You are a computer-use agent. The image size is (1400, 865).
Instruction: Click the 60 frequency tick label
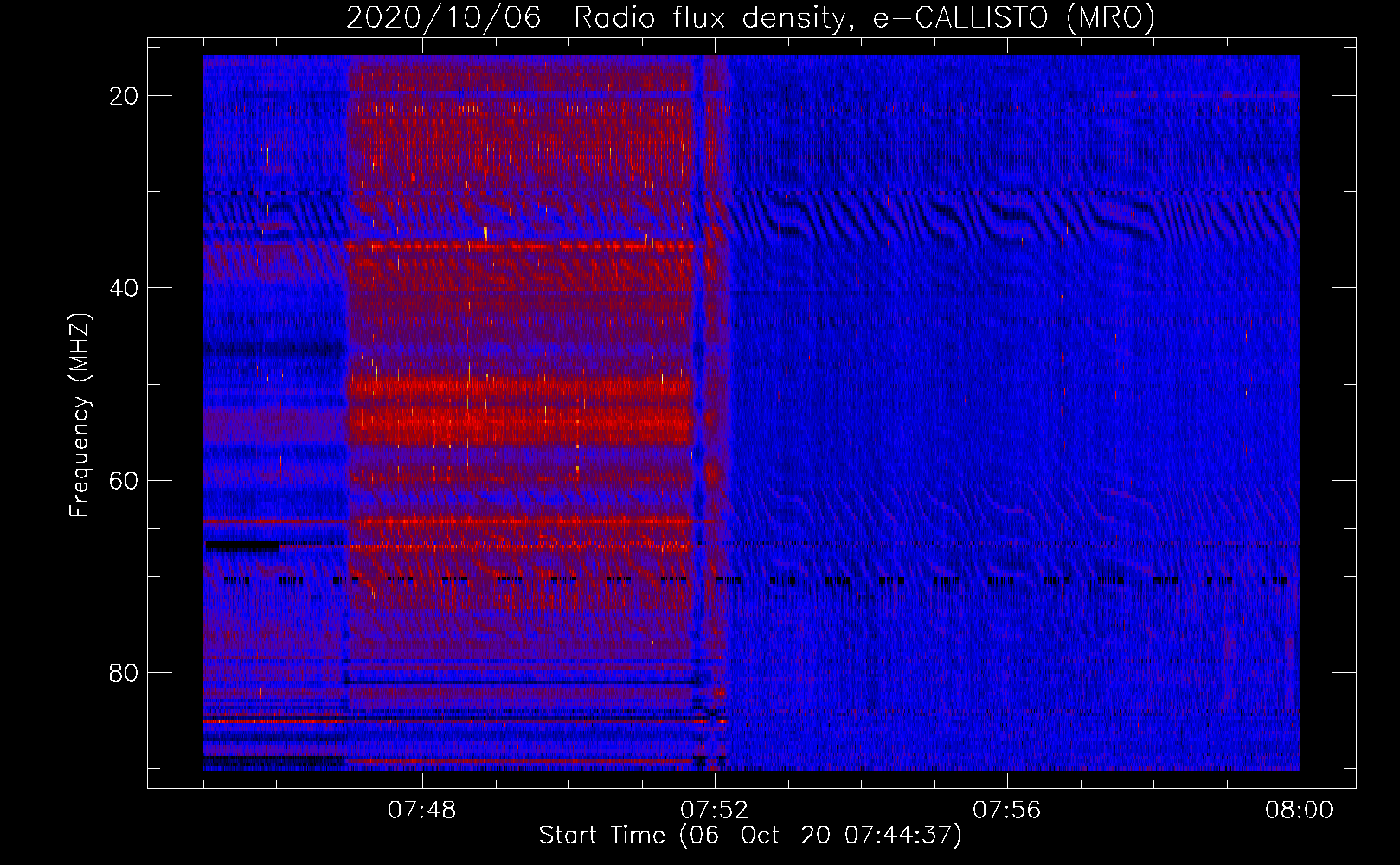click(125, 480)
